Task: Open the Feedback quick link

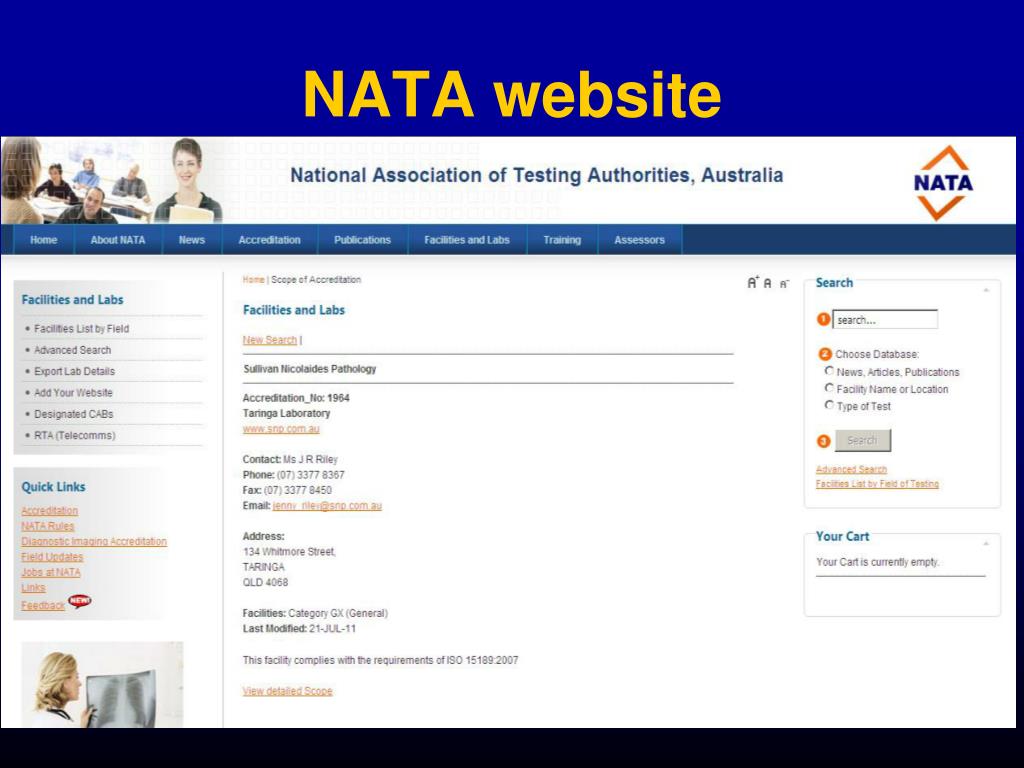Action: [43, 605]
